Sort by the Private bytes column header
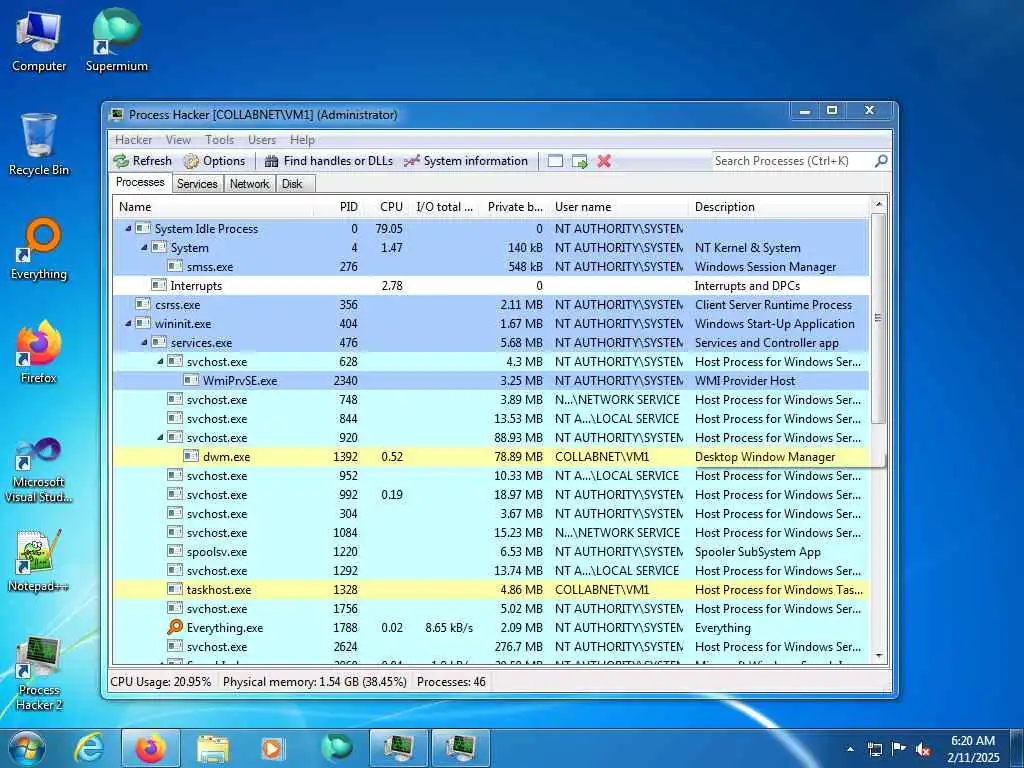 pos(515,207)
